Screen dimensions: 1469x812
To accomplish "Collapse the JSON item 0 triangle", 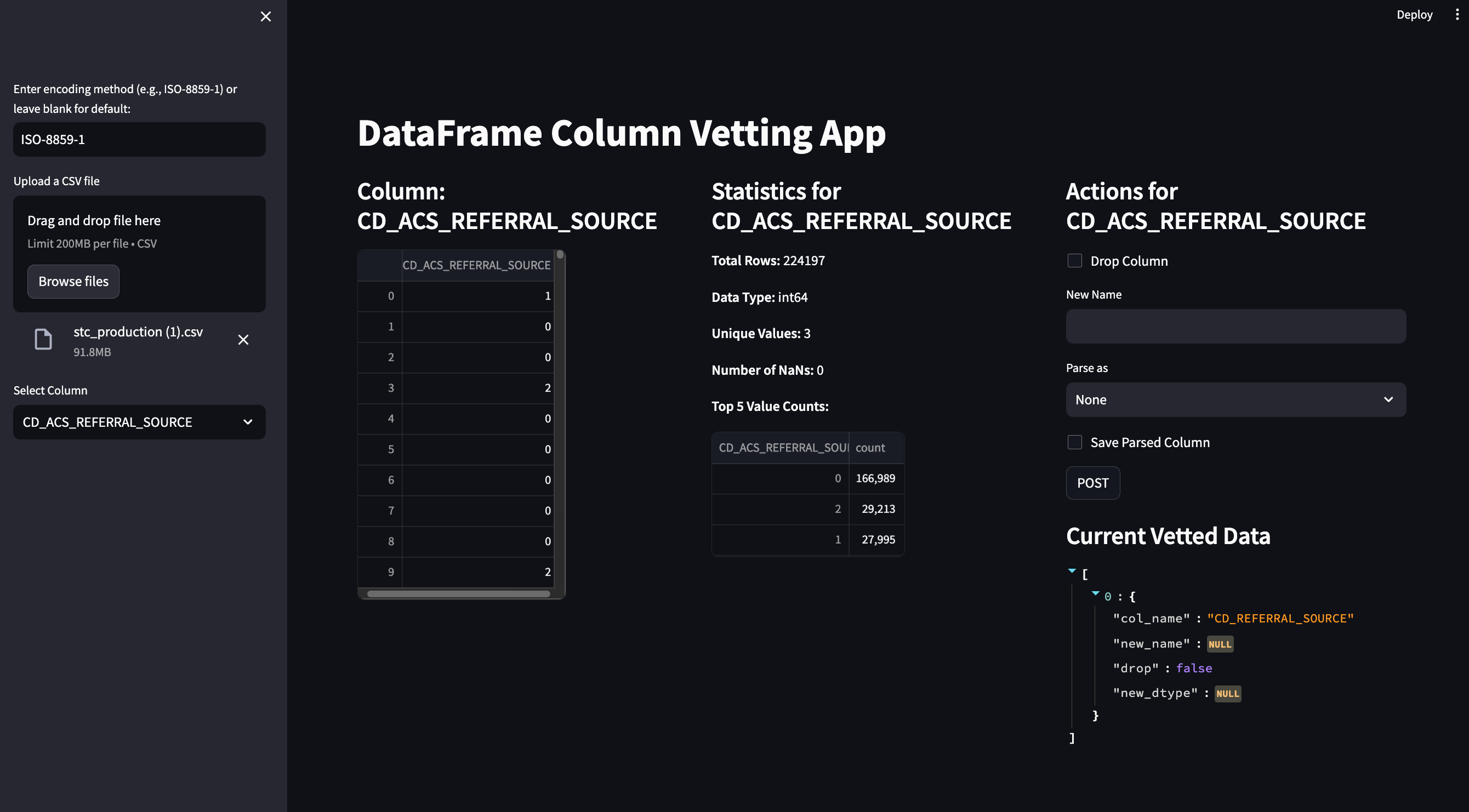I will (x=1096, y=593).
